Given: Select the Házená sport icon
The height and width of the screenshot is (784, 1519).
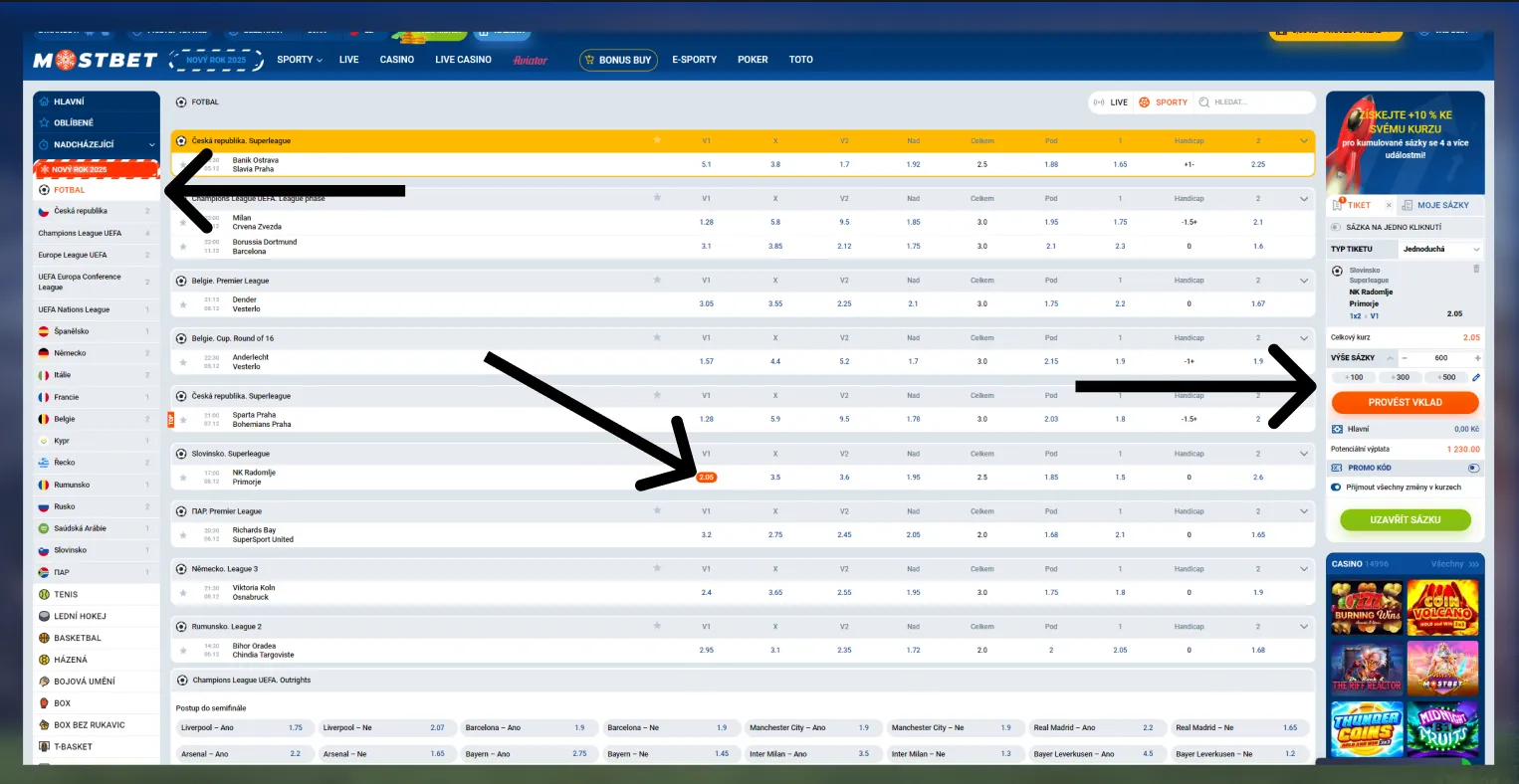Looking at the screenshot, I should [44, 660].
